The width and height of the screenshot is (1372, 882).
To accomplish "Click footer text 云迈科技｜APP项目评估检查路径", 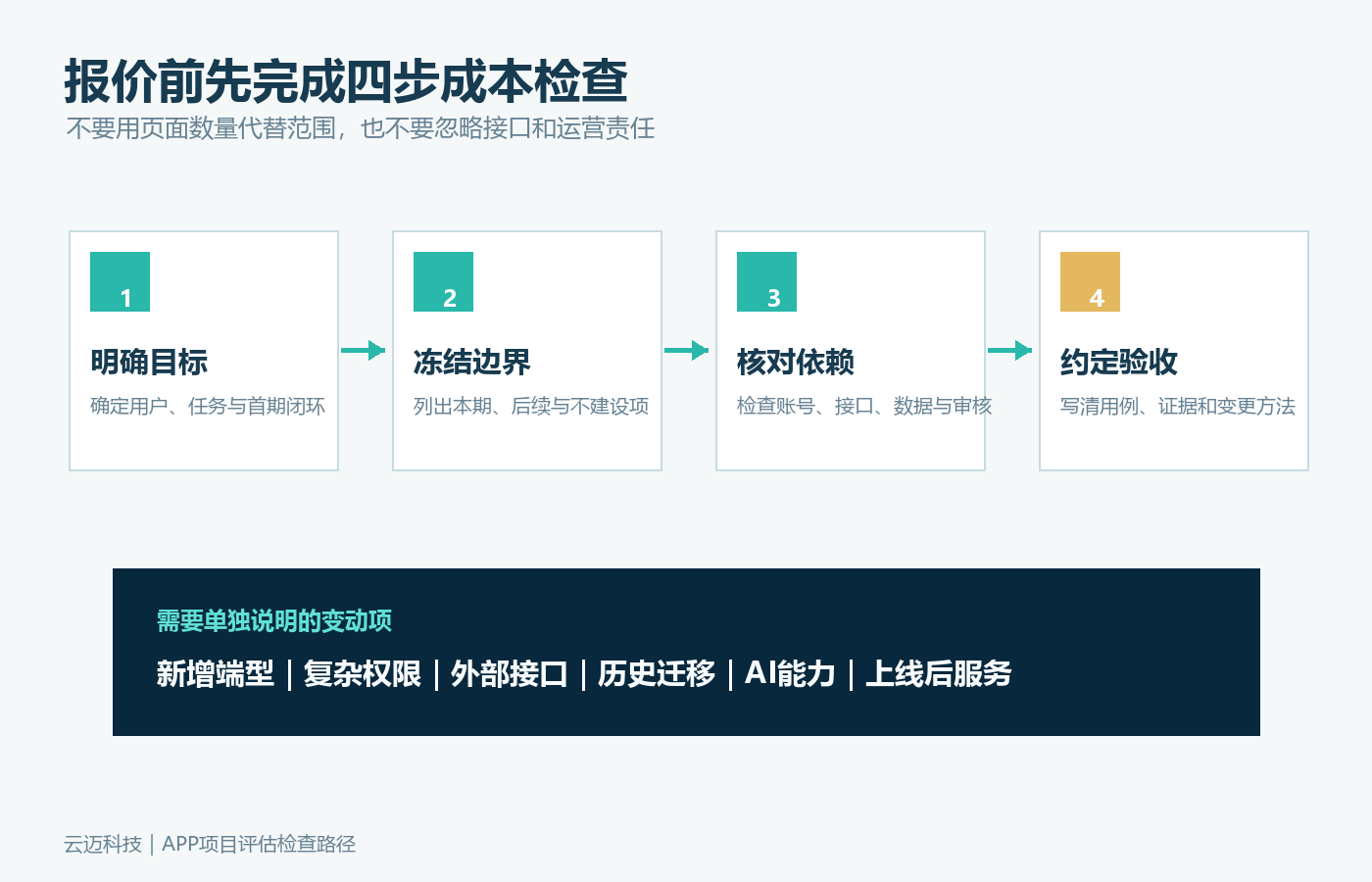I will (x=210, y=844).
